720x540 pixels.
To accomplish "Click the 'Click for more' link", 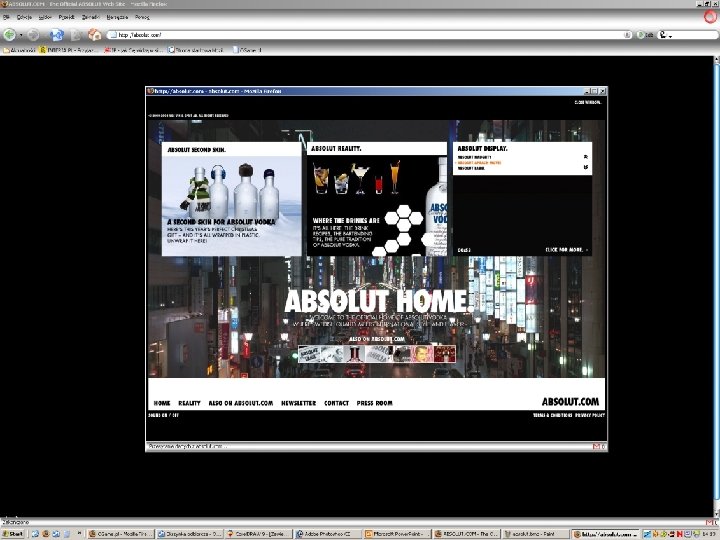I will pyautogui.click(x=566, y=250).
